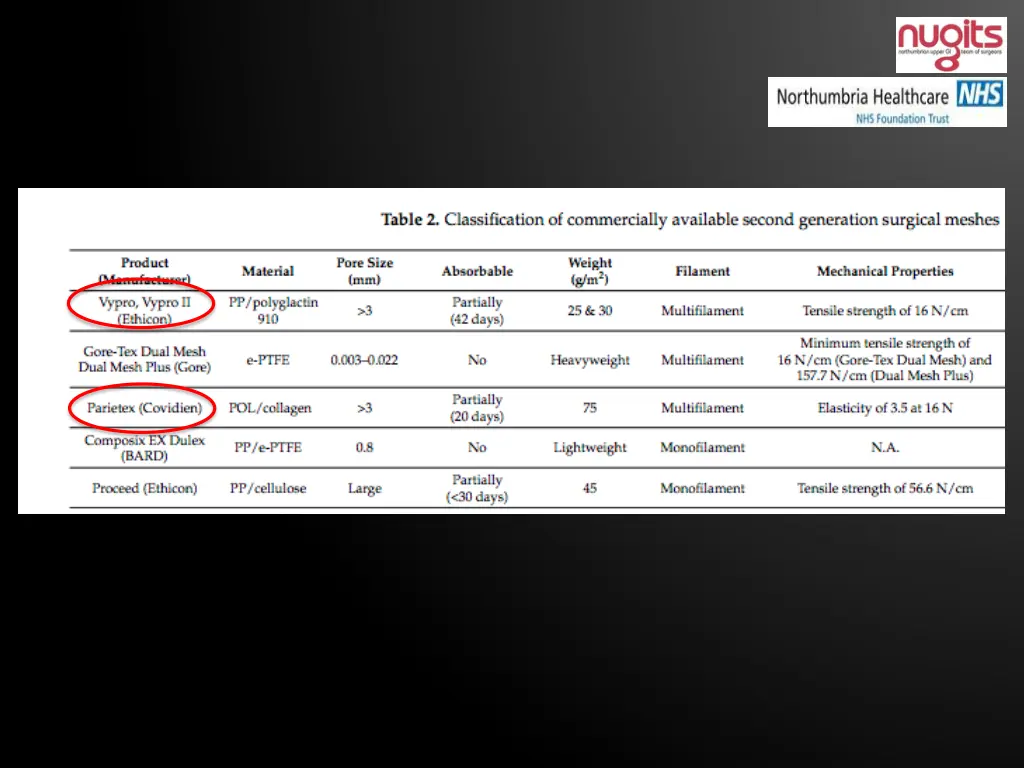
Task: Click the Northumbria Healthcare NHS logo
Action: coord(887,102)
